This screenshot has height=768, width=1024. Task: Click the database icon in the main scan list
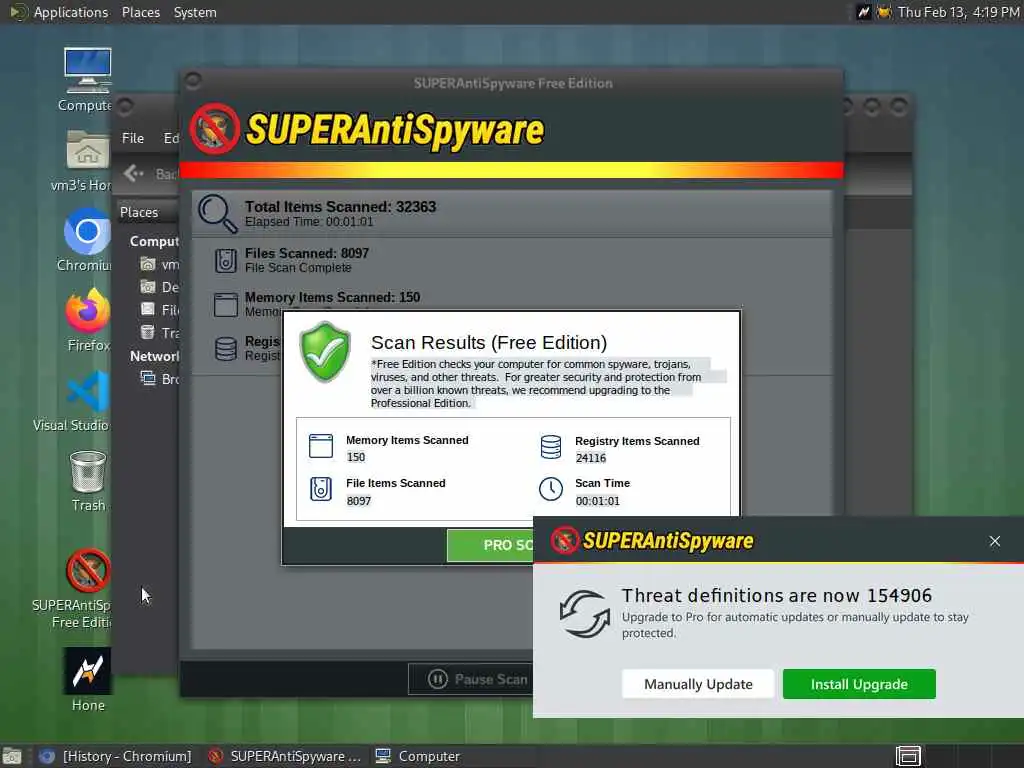click(225, 349)
